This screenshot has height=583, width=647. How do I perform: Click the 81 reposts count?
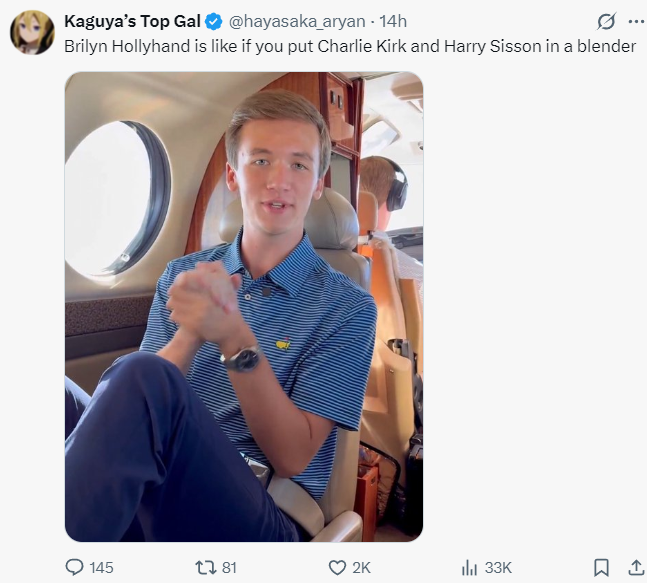229,568
